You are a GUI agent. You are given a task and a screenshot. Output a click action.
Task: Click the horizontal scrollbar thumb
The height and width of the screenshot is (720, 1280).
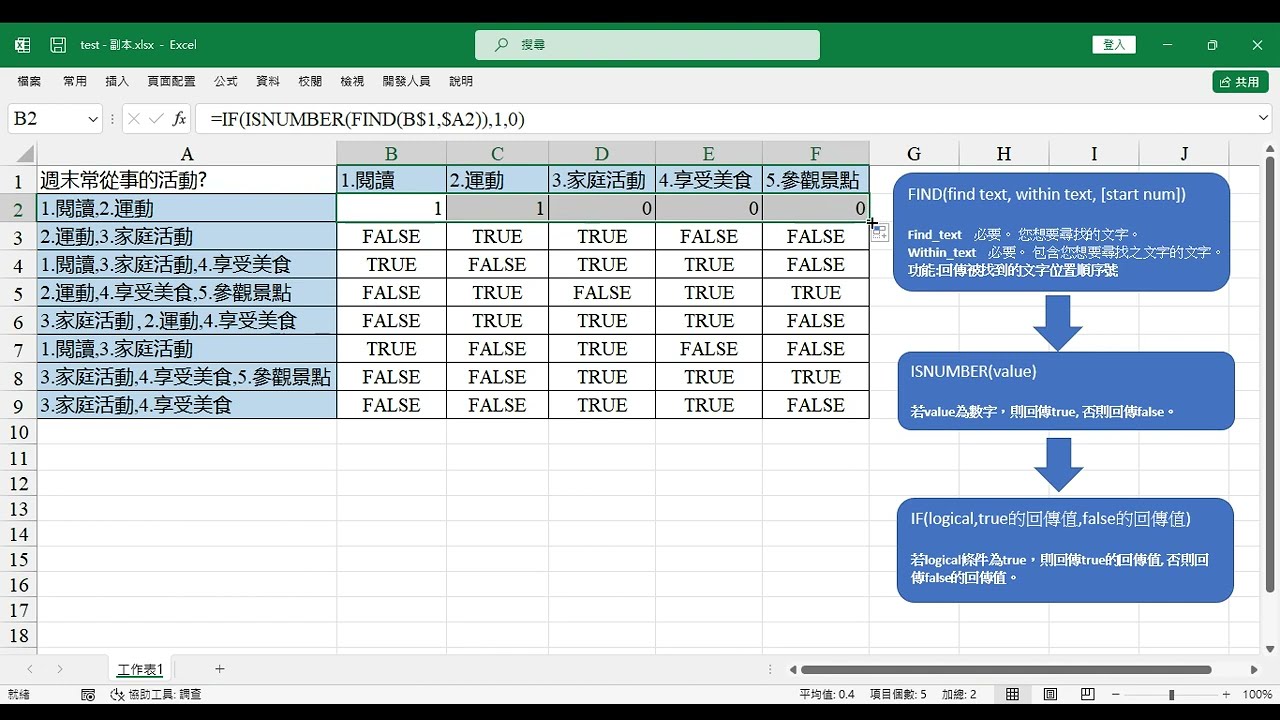pos(1006,669)
